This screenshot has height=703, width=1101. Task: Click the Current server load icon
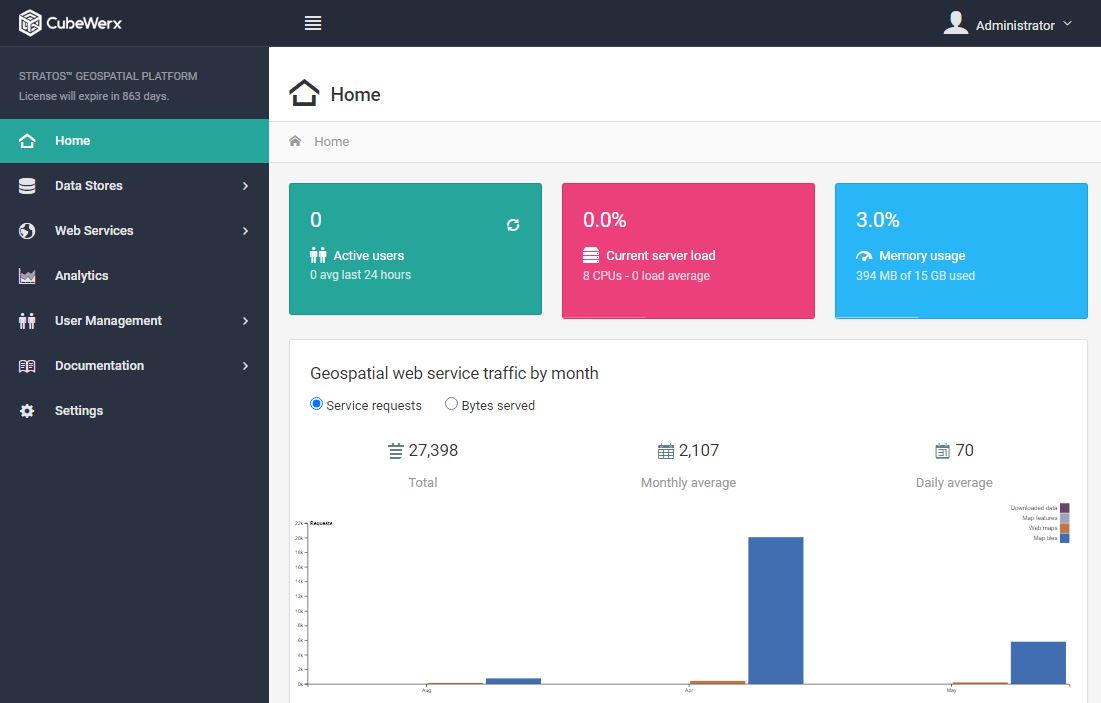(x=591, y=255)
